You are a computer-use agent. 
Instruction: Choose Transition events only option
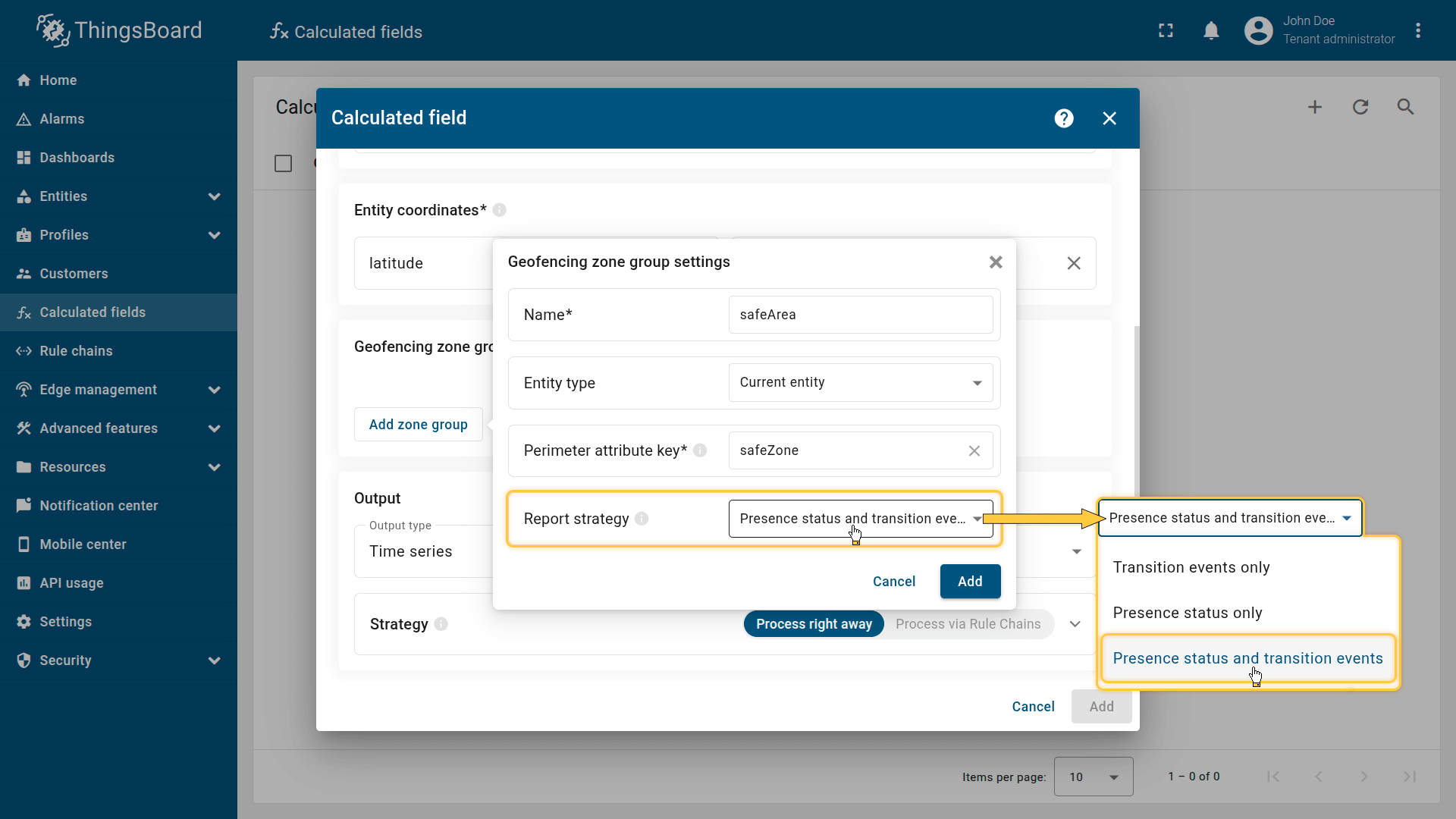[1191, 567]
